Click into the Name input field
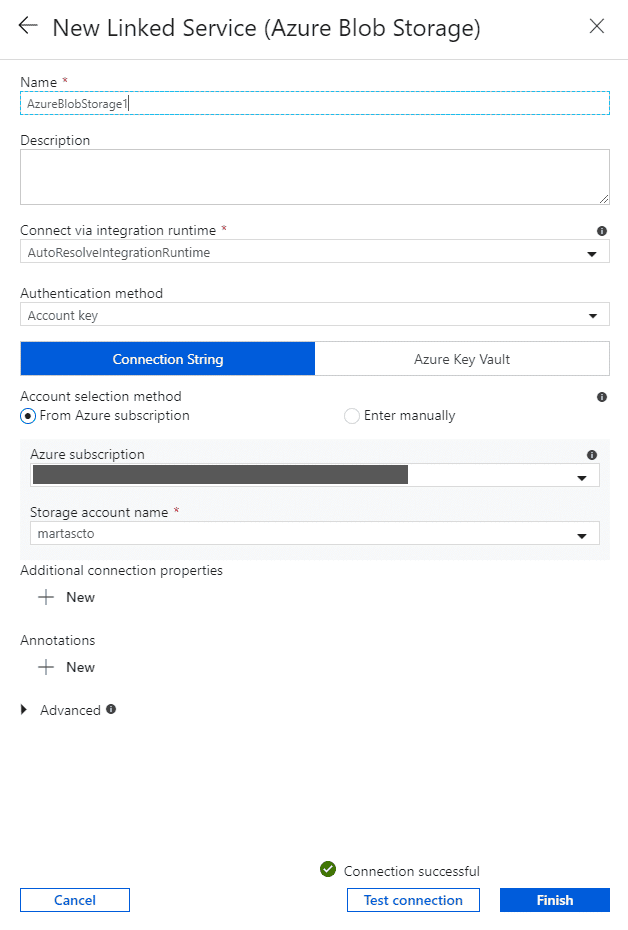Viewport: 628px width, 930px height. 315,103
